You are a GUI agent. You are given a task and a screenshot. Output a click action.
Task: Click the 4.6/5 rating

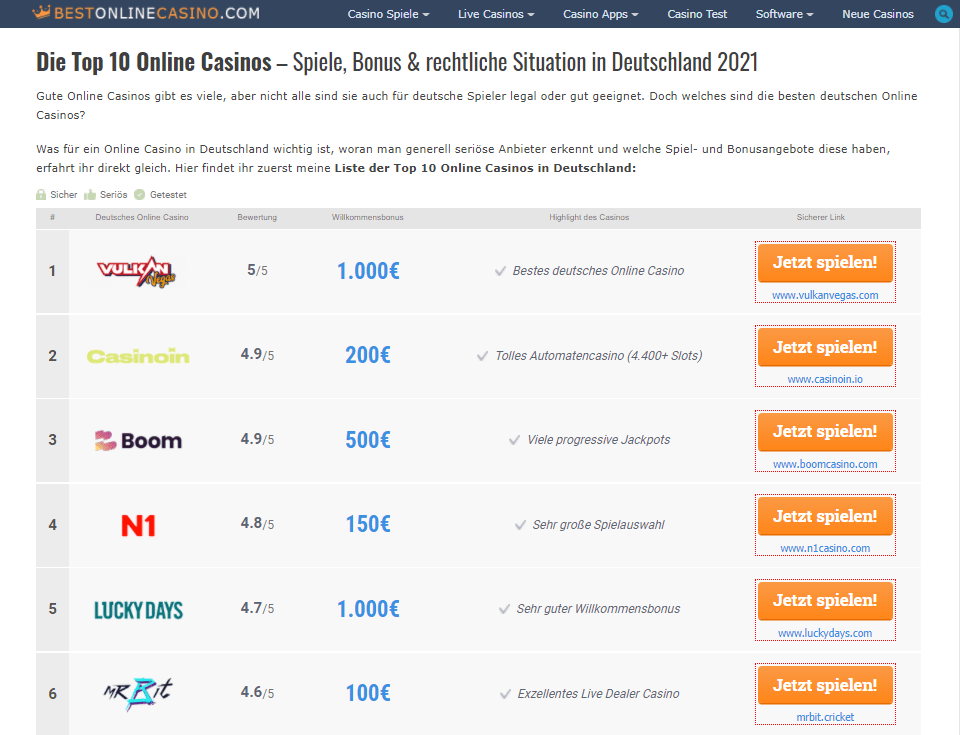[257, 693]
